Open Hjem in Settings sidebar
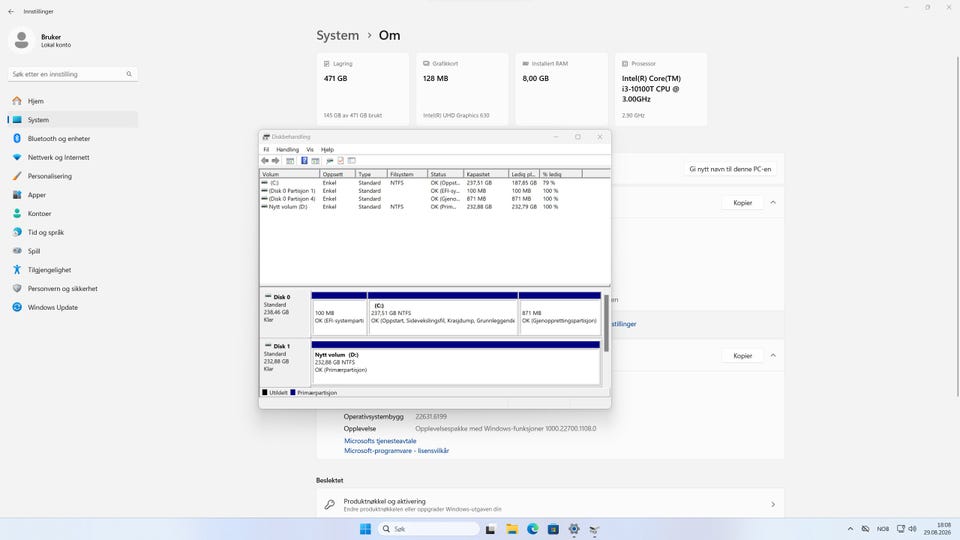 tap(72, 101)
